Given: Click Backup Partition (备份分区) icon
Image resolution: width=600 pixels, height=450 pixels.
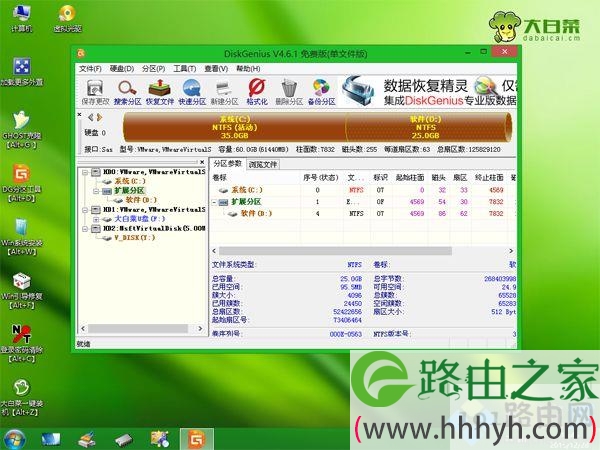Looking at the screenshot, I should pos(321,92).
